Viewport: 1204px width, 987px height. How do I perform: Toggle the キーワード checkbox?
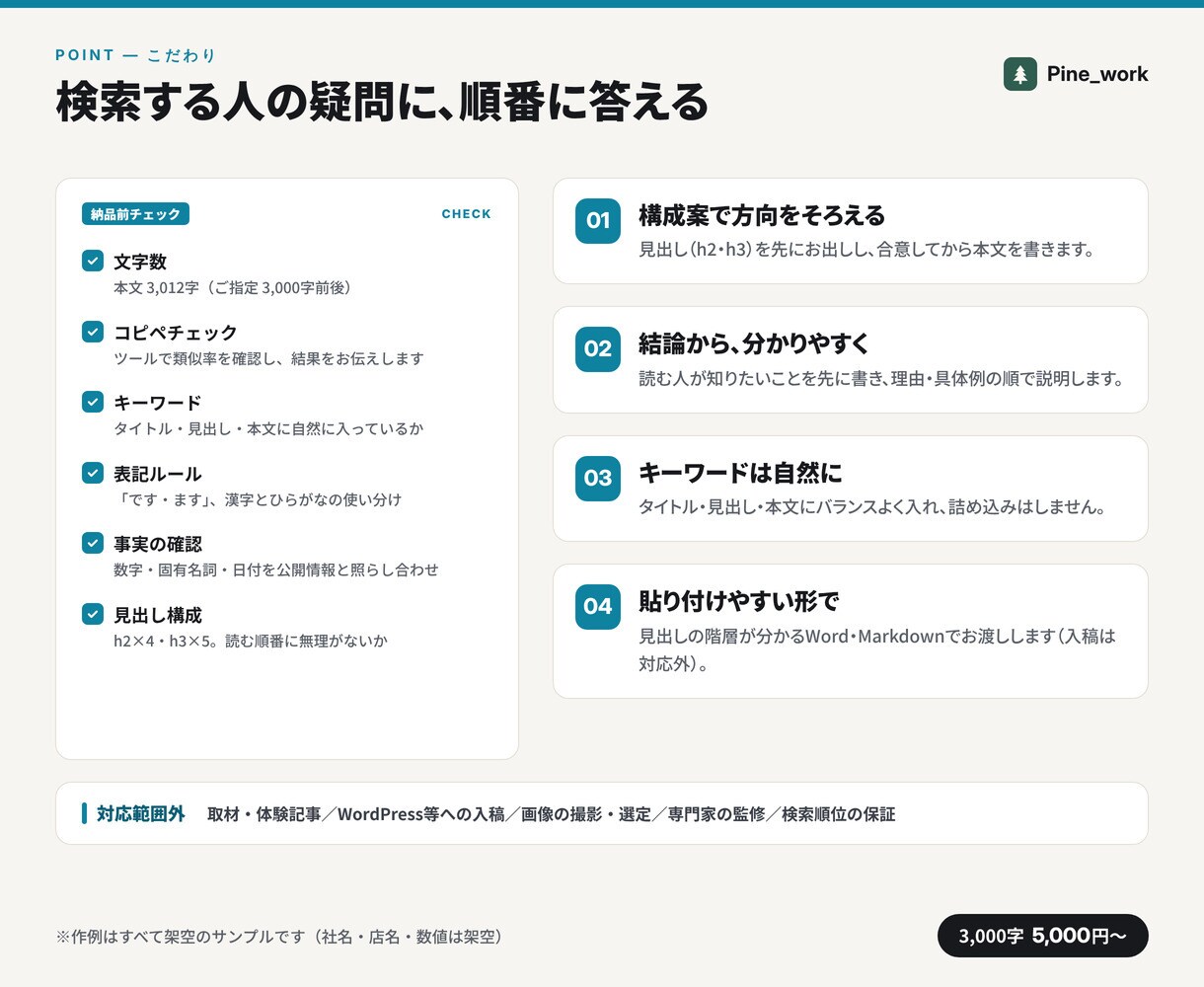(x=93, y=402)
